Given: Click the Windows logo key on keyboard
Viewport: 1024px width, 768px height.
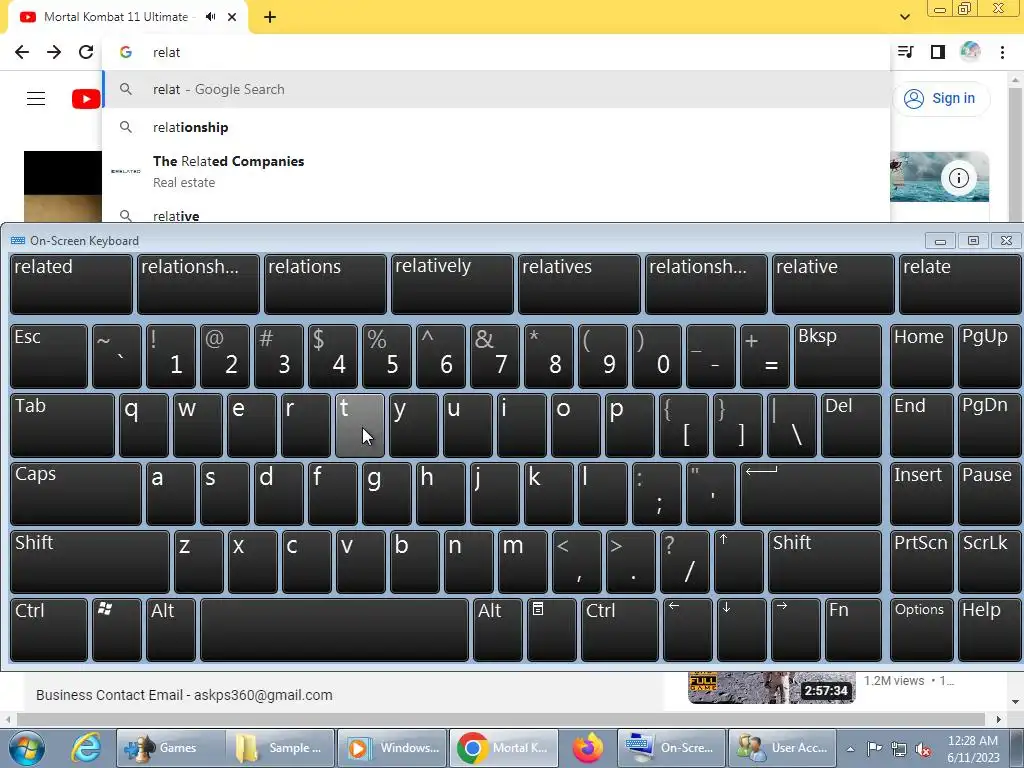Looking at the screenshot, I should (117, 630).
